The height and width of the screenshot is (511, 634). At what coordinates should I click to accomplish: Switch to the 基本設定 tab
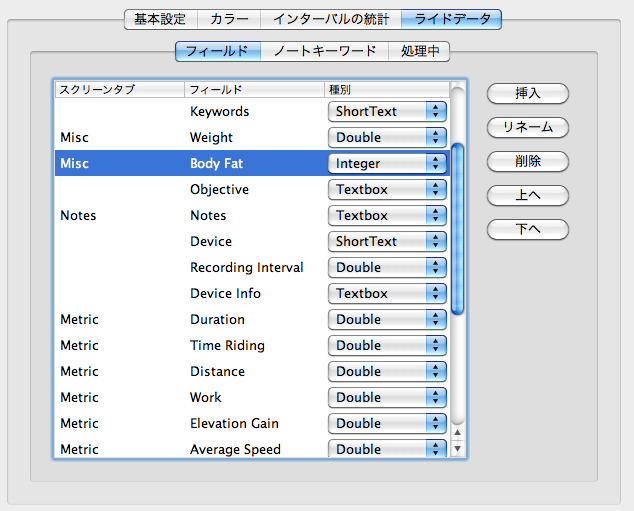161,19
